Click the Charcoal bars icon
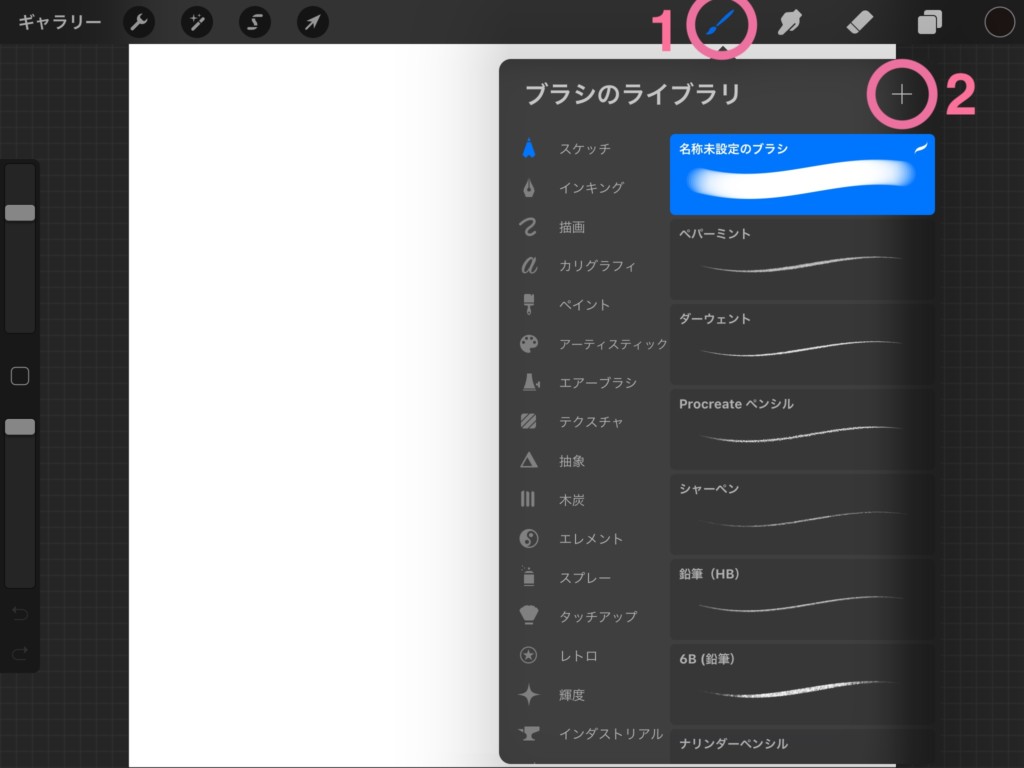 pos(528,500)
